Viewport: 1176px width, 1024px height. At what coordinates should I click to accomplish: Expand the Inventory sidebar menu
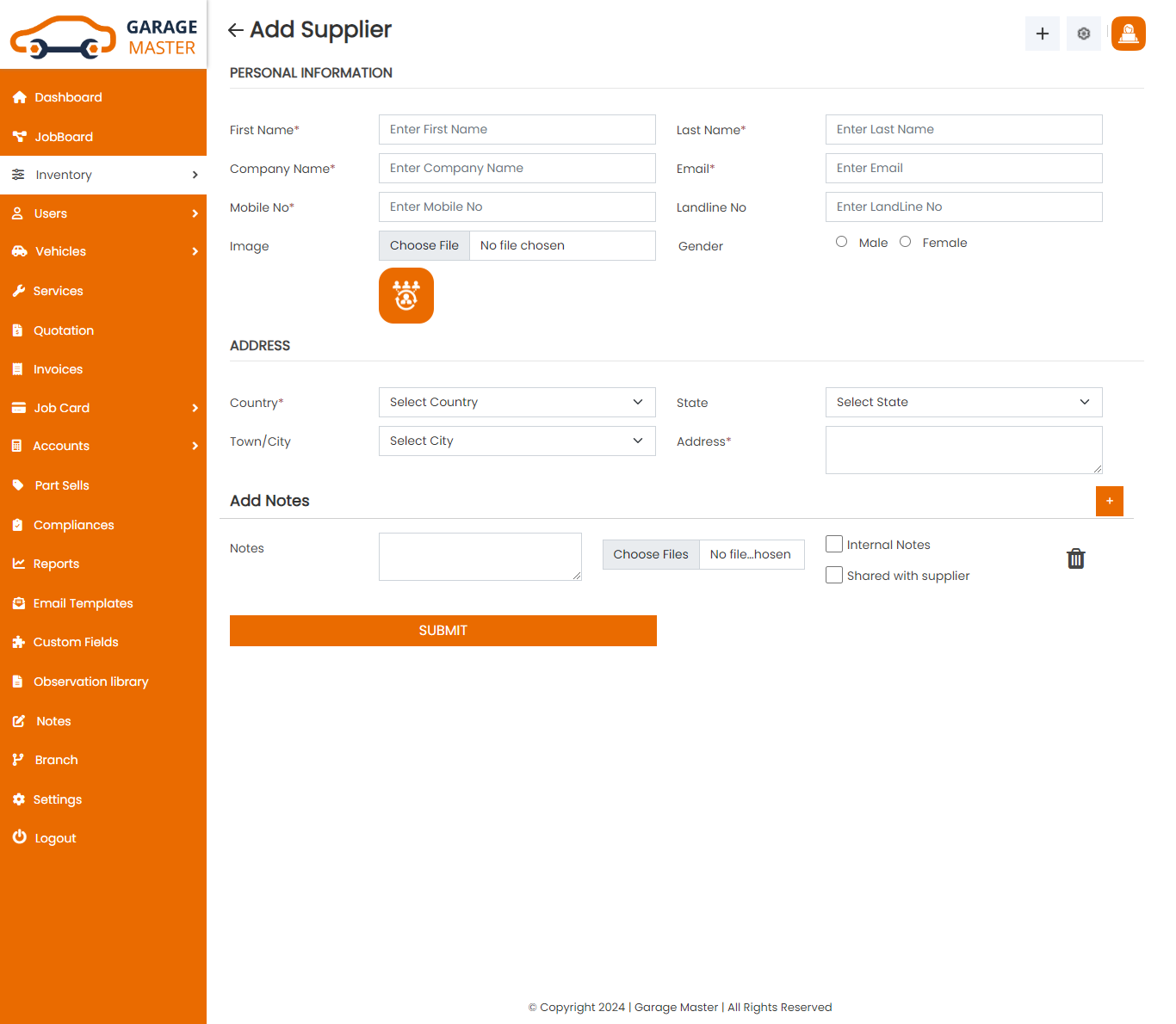[x=103, y=175]
